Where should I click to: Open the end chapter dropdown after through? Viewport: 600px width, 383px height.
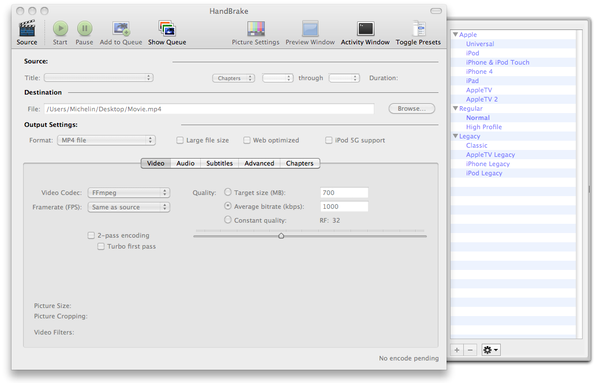344,78
